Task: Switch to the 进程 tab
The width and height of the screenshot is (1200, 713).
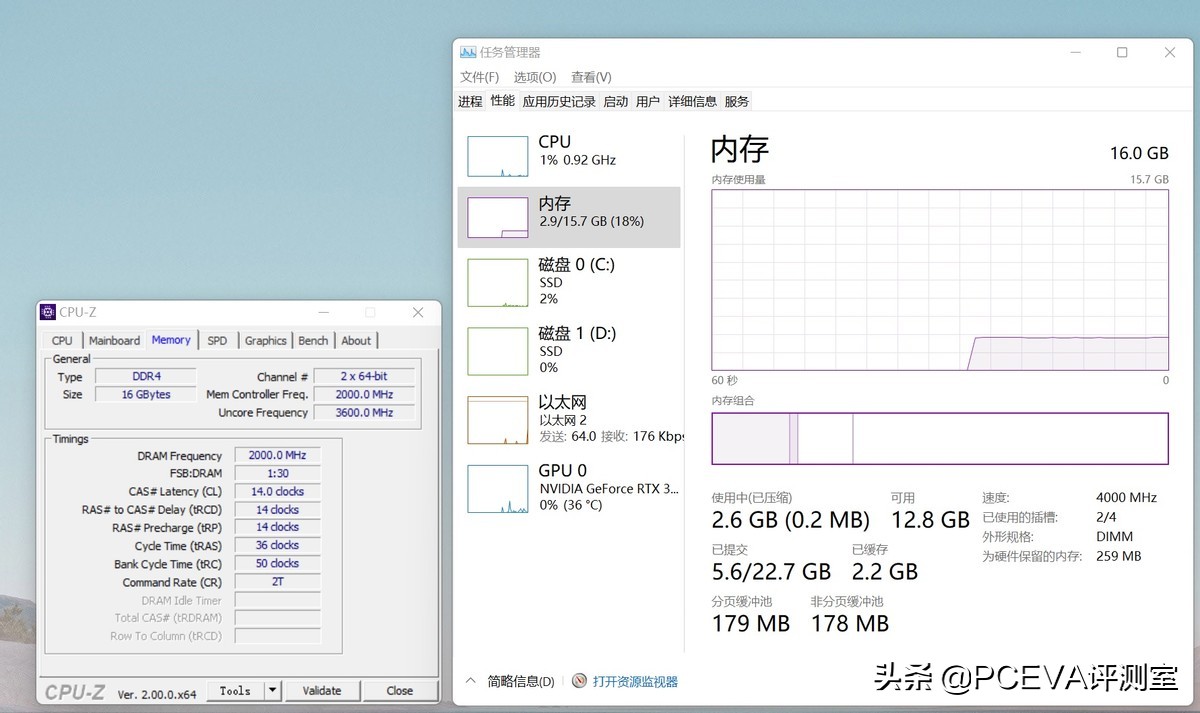Action: 470,101
